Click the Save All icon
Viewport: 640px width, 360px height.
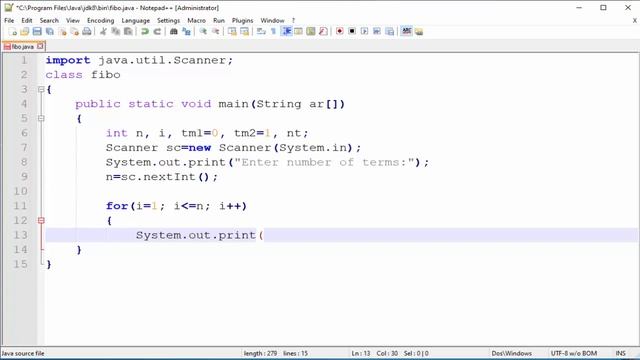[50, 31]
